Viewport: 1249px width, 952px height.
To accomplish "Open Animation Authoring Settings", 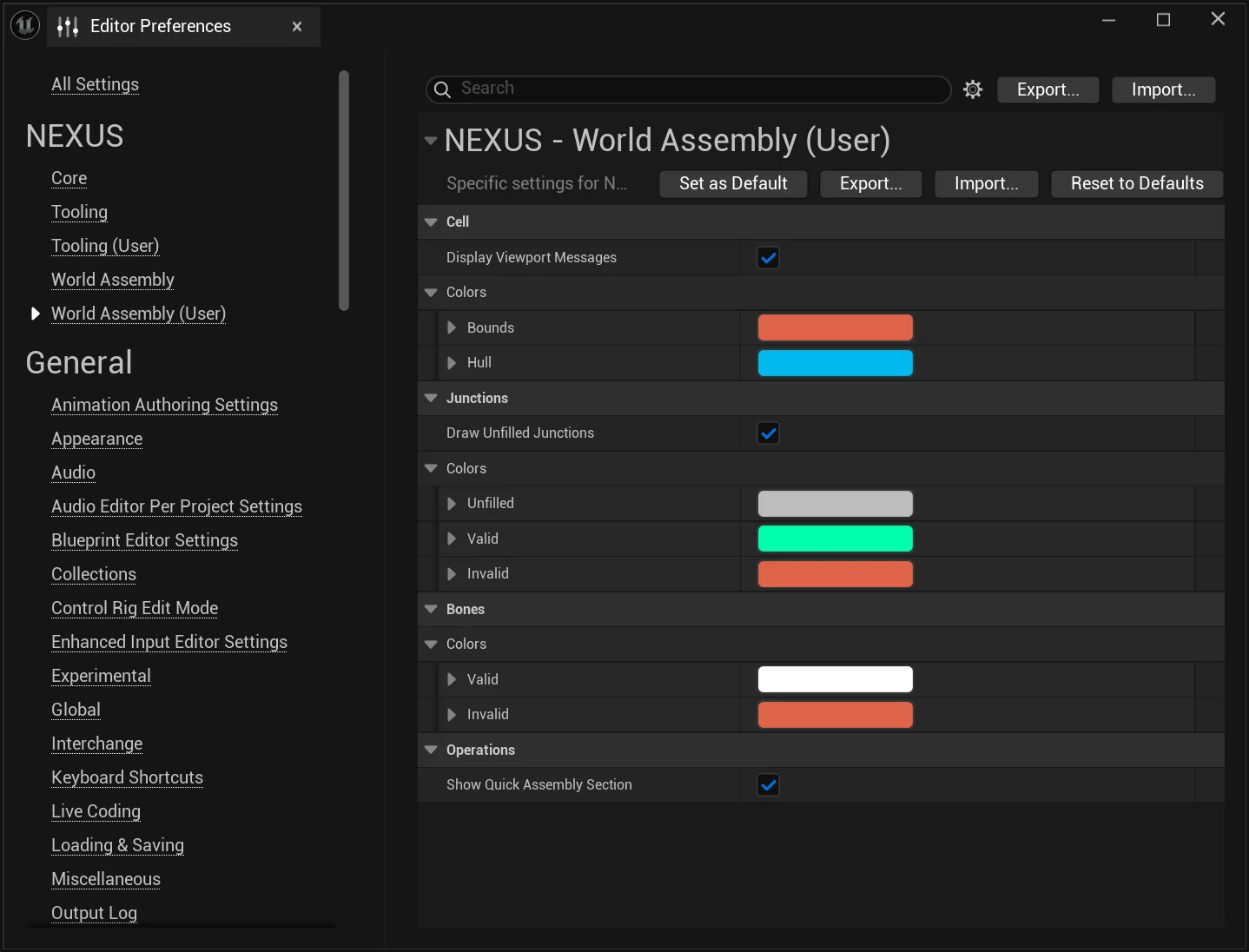I will click(164, 405).
